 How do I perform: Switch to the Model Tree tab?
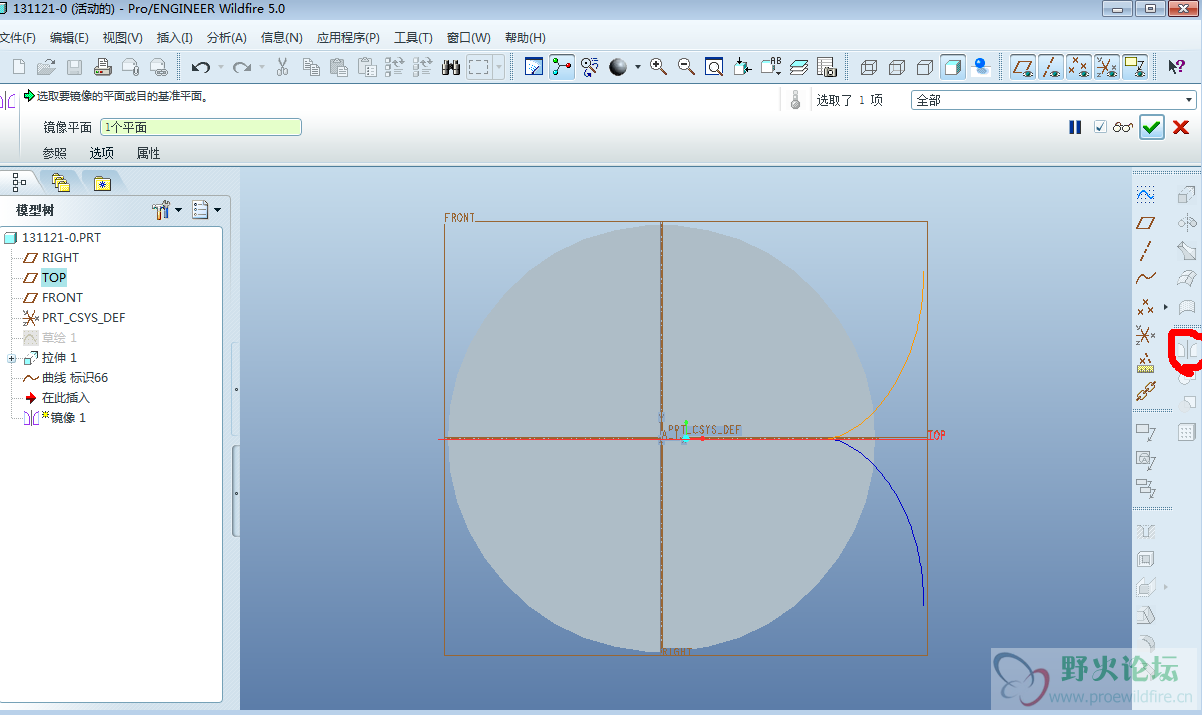19,182
